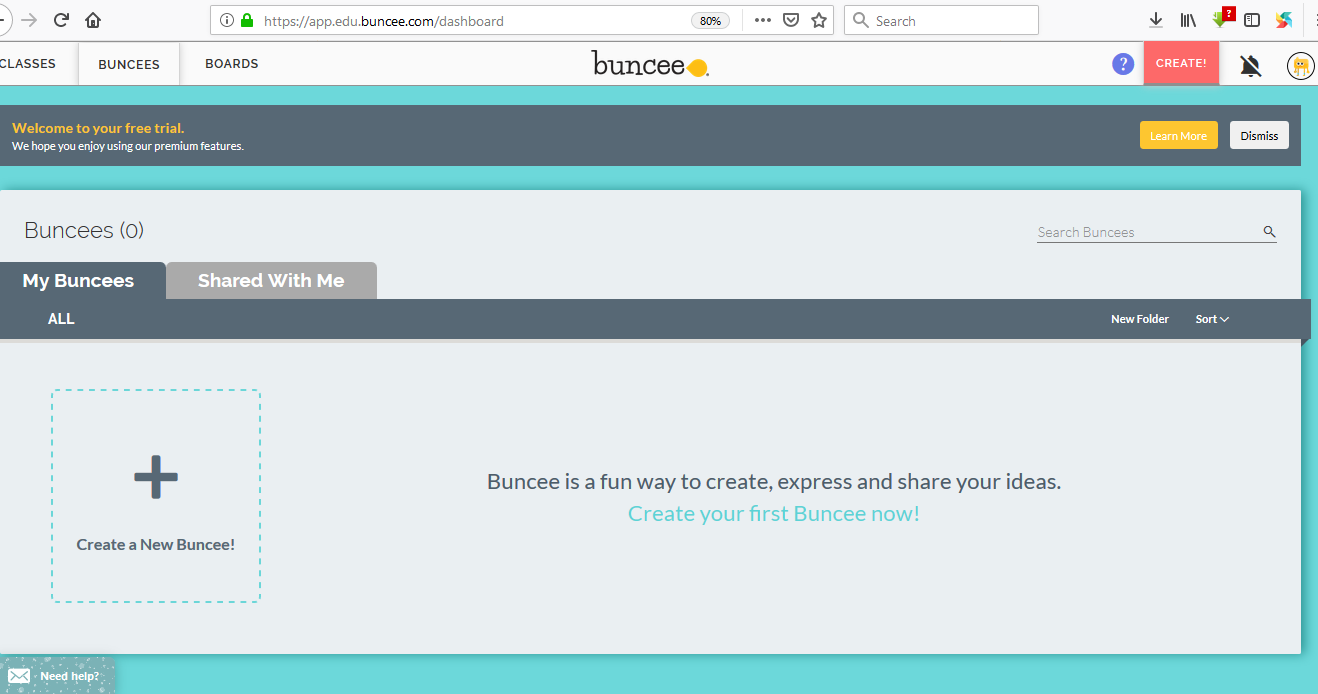Viewport: 1318px width, 694px height.
Task: Open Need help via the envelope icon
Action: point(20,675)
